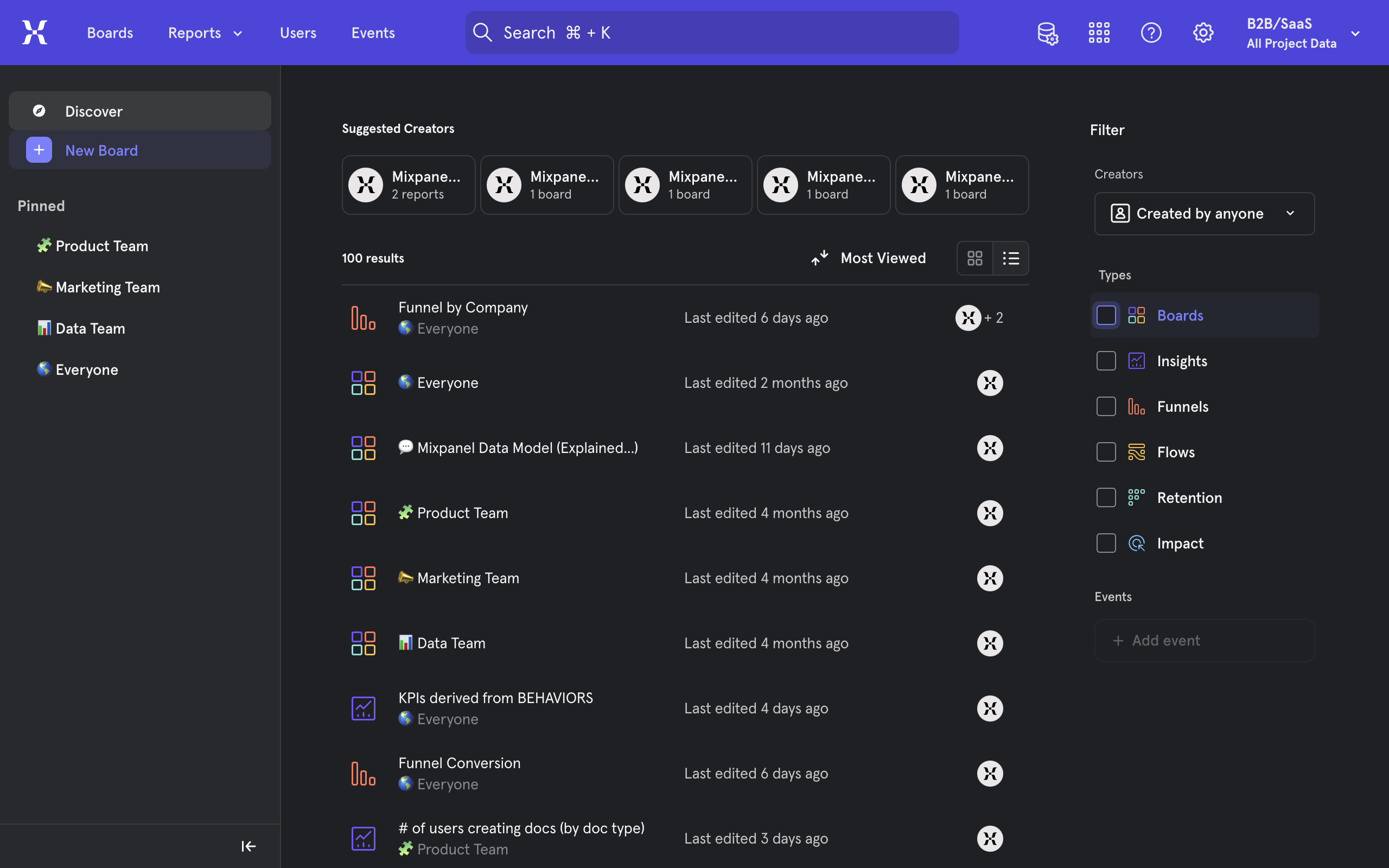Check the Insights type filter
Screen dimensions: 1389x868
(x=1106, y=361)
